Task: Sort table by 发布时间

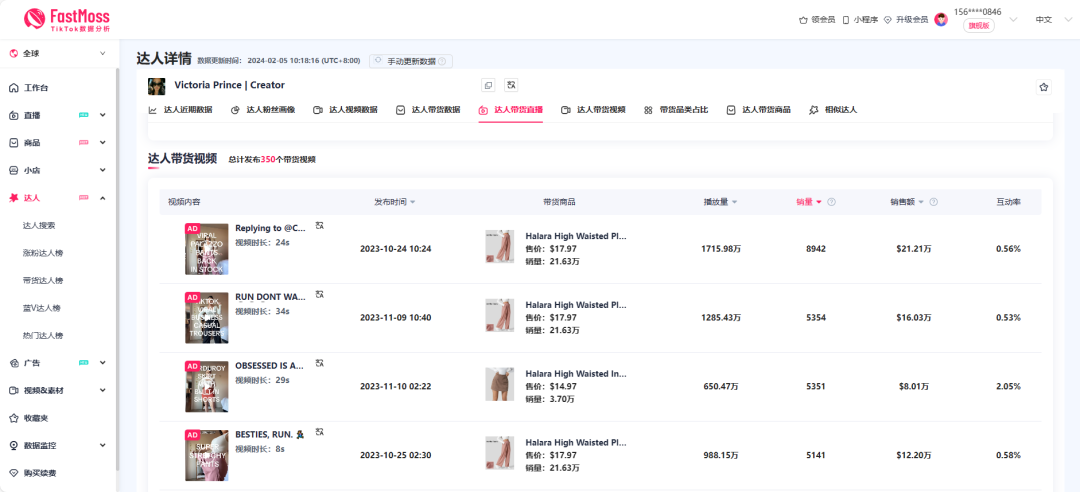Action: [394, 202]
